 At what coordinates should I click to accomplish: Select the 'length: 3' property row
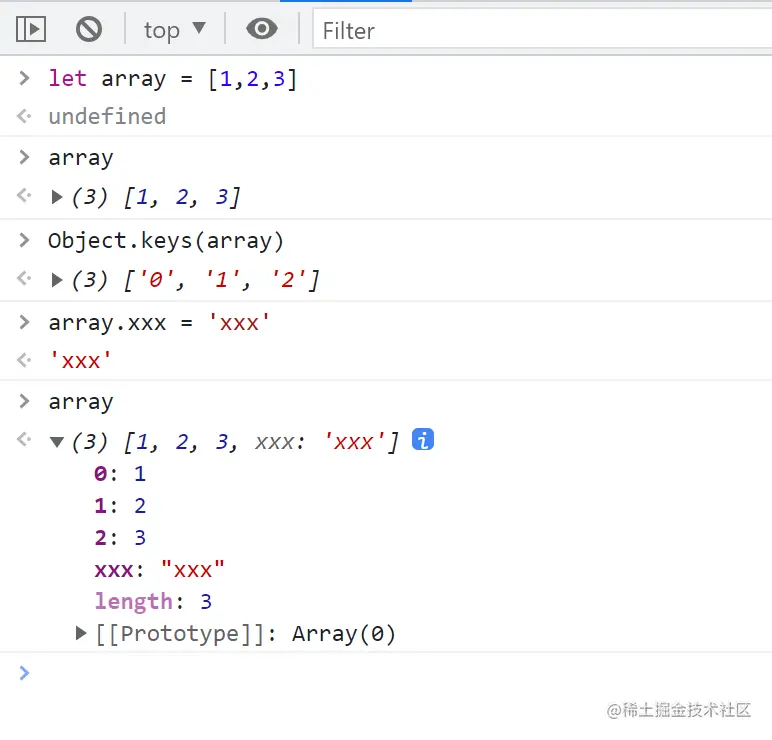point(153,602)
